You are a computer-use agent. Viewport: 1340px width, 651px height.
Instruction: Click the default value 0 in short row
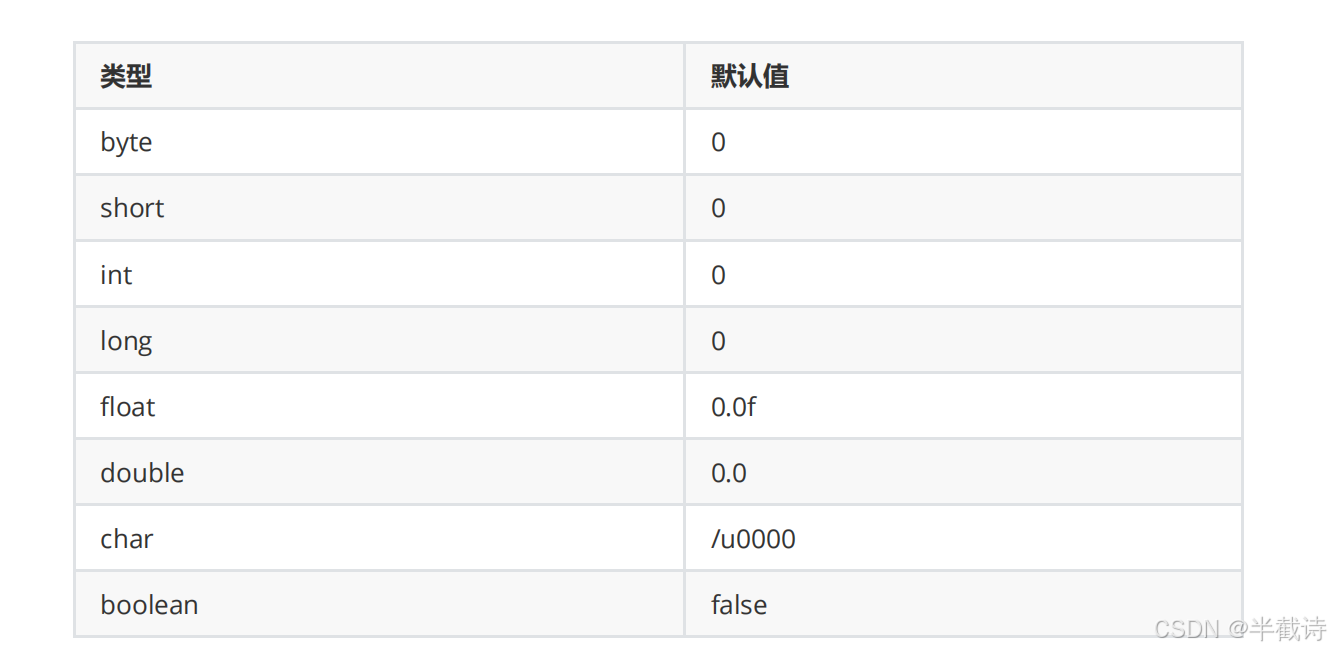[718, 208]
